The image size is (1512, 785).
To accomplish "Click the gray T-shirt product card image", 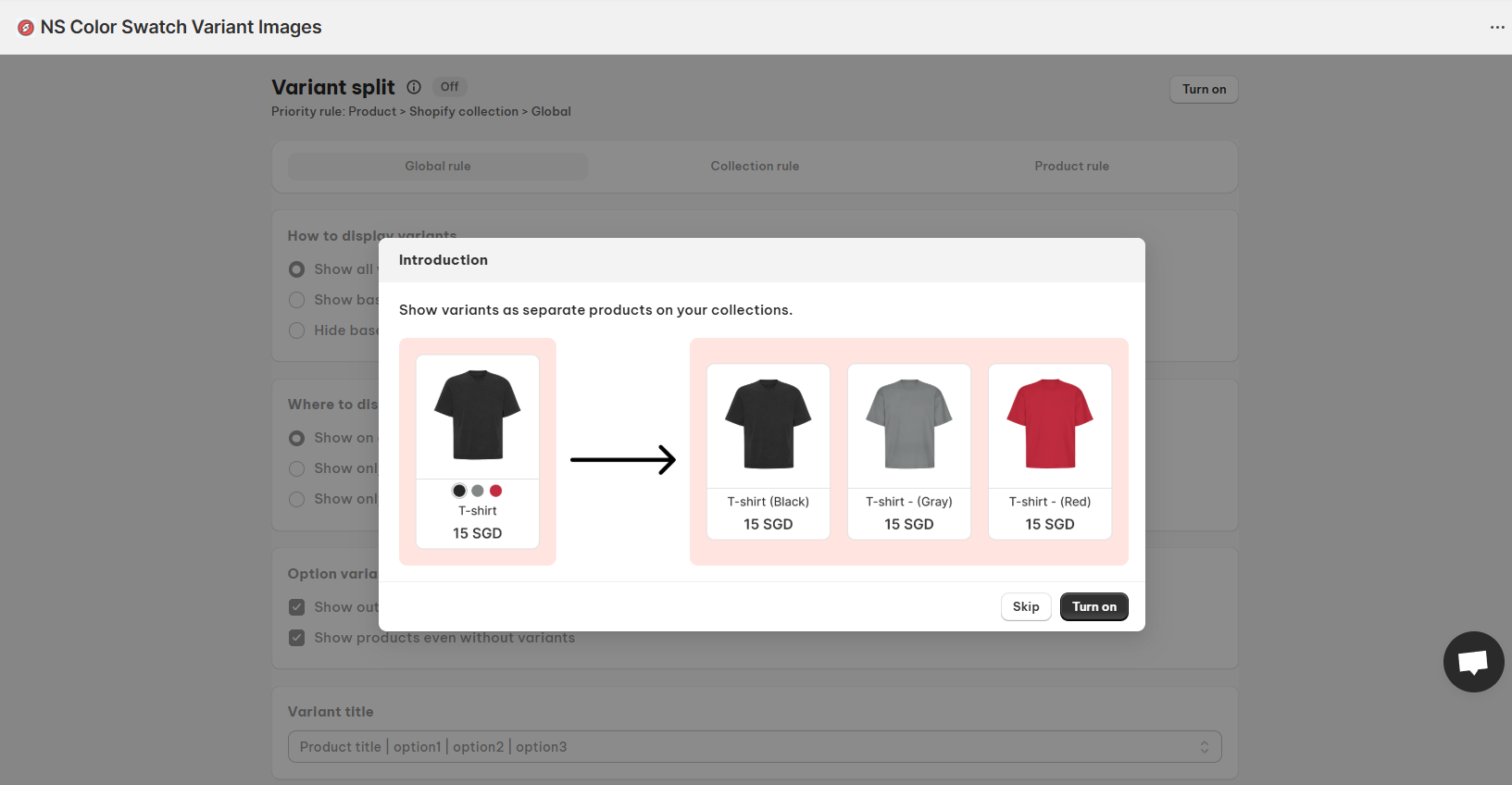I will click(909, 426).
